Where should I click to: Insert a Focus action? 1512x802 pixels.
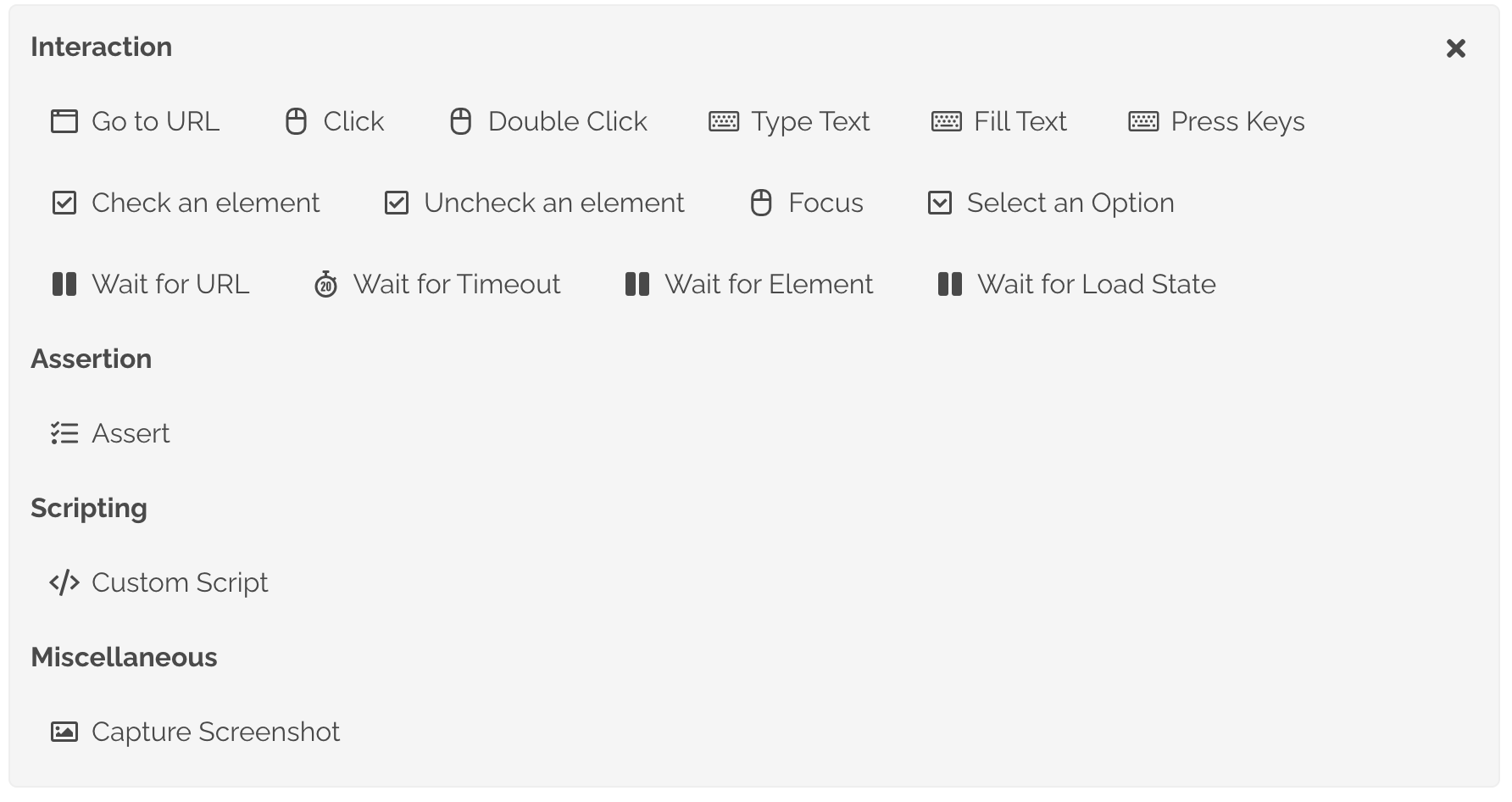[805, 203]
